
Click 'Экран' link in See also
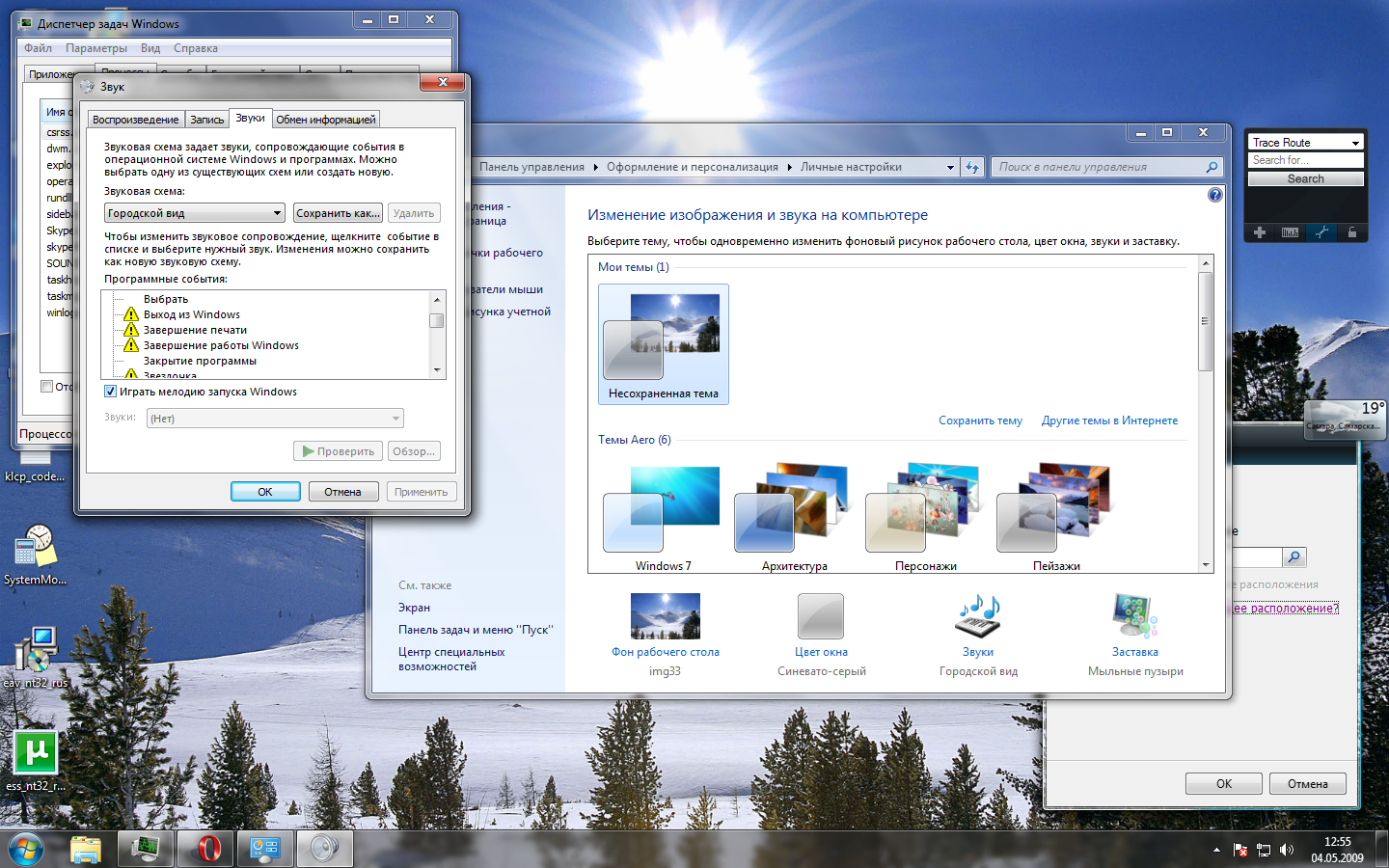[x=414, y=608]
